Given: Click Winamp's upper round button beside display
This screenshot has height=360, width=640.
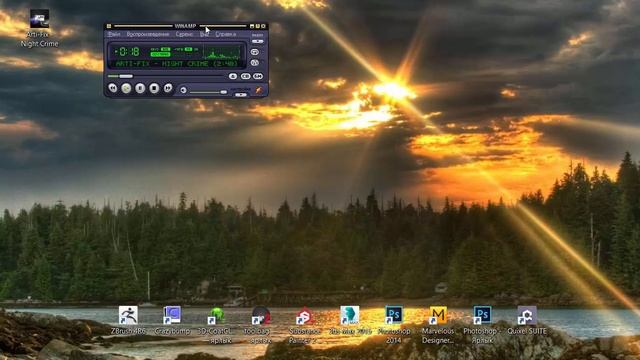Looking at the screenshot, I should click(x=255, y=52).
